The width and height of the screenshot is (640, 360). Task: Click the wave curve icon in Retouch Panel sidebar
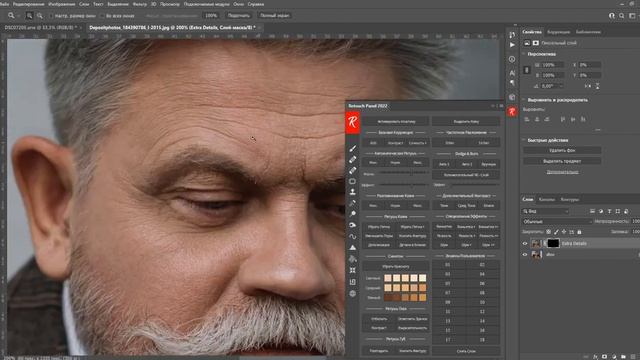(x=353, y=236)
